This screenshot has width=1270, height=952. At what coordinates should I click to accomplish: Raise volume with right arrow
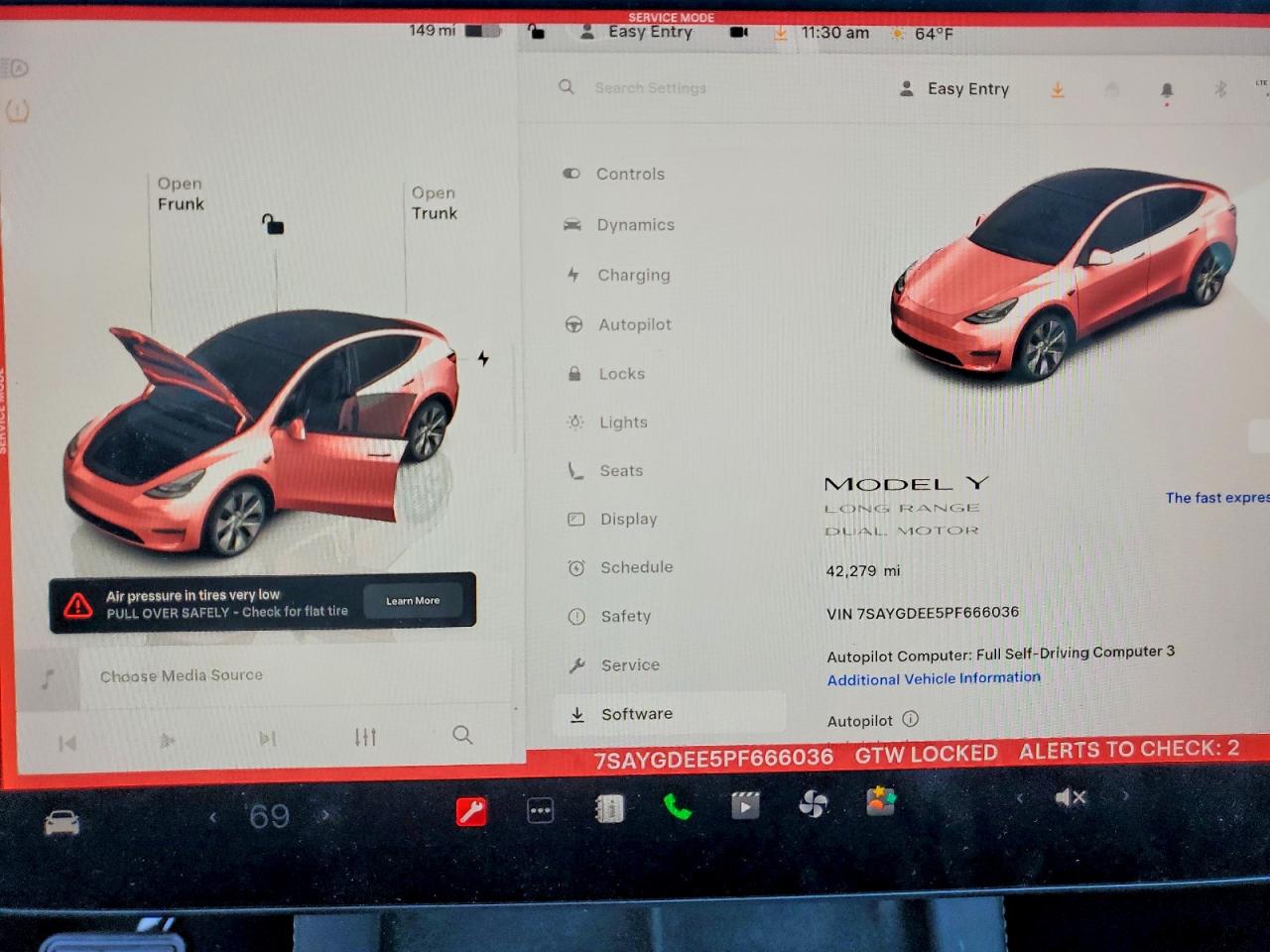[1125, 795]
